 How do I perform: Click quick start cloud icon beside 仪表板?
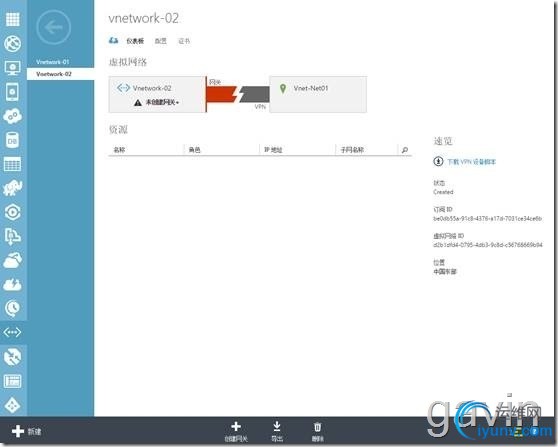click(x=114, y=41)
